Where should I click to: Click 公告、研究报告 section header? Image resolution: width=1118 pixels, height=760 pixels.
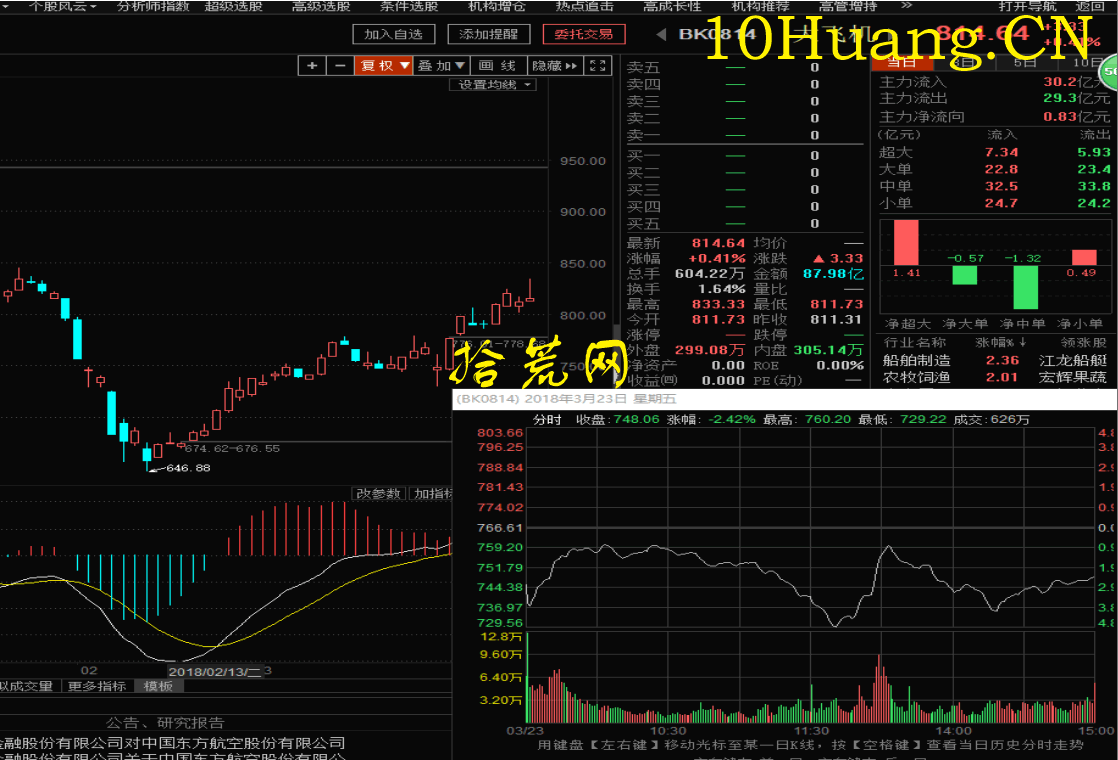pos(165,723)
